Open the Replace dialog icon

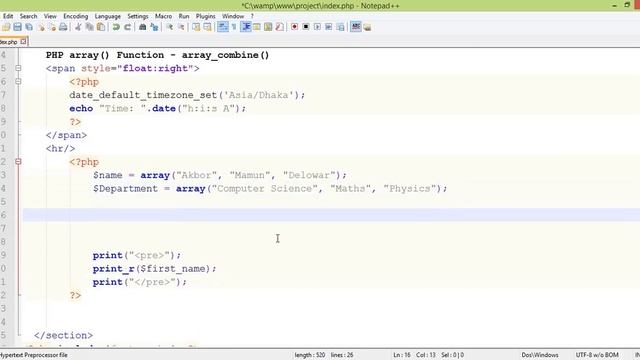click(154, 27)
